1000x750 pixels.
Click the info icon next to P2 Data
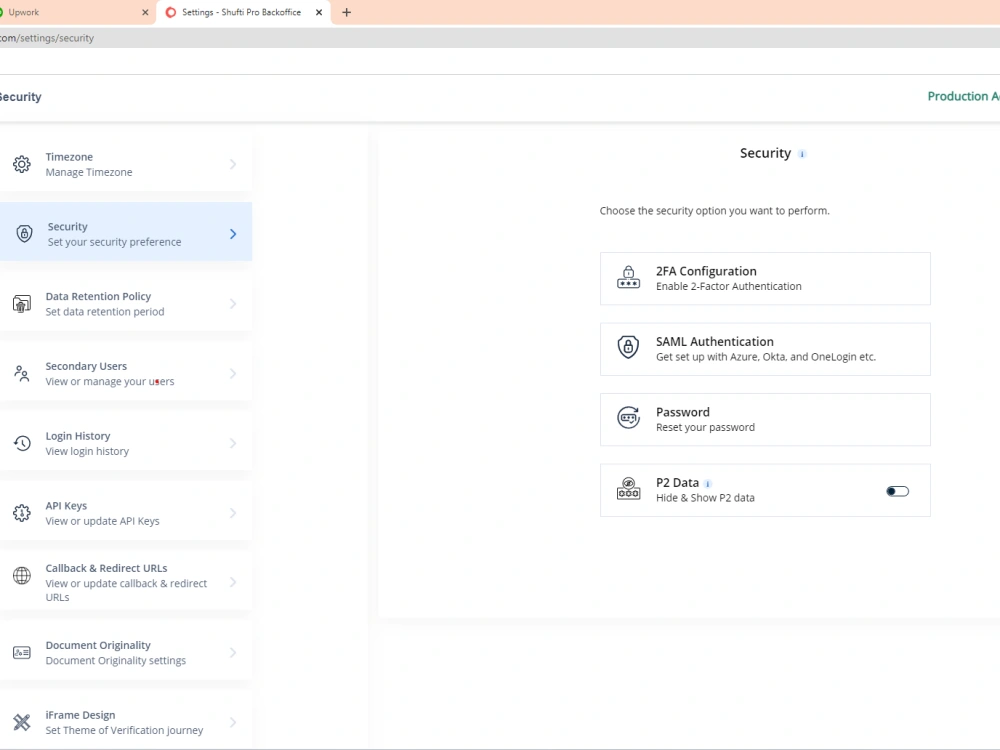(x=708, y=483)
